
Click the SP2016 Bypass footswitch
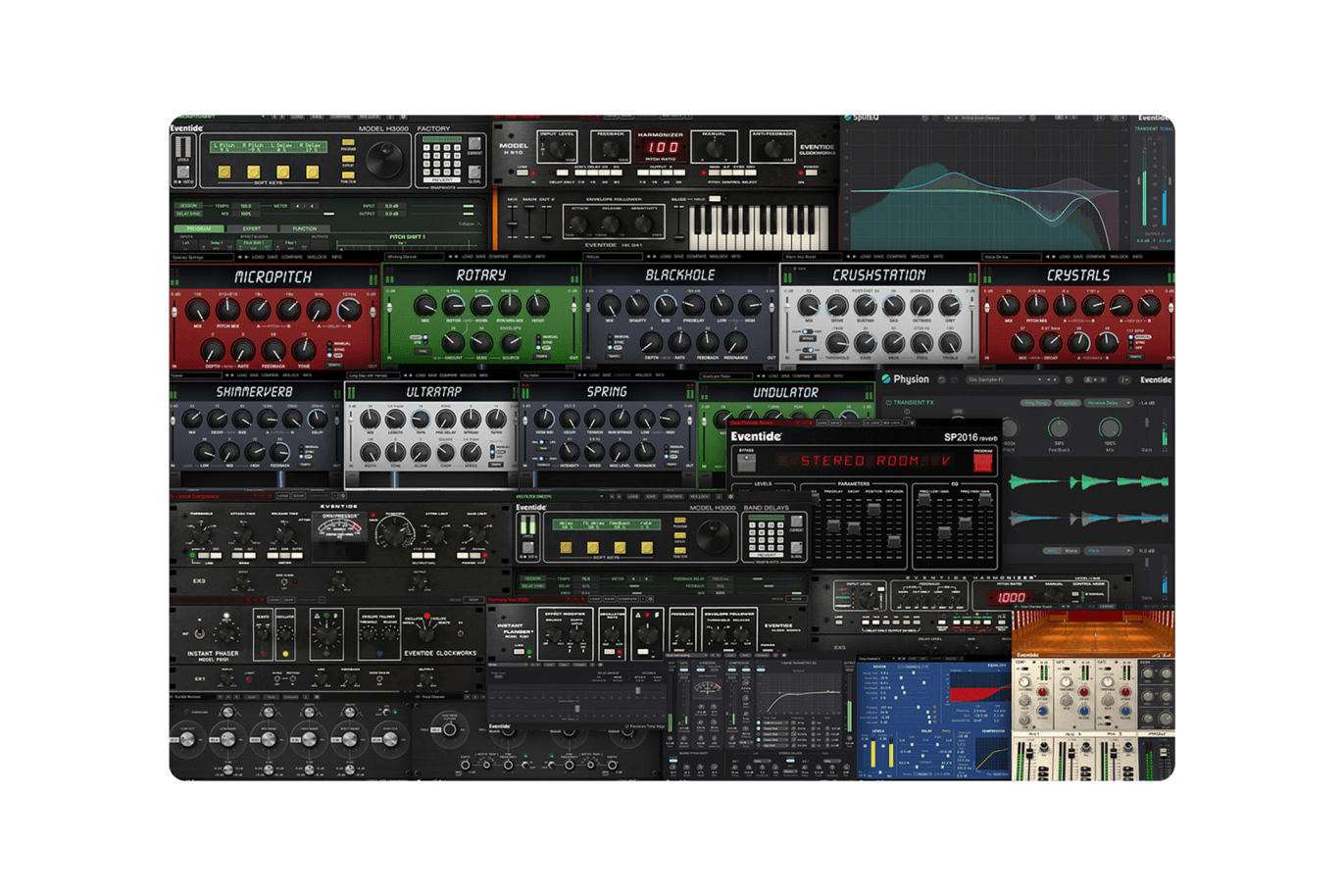tap(746, 463)
